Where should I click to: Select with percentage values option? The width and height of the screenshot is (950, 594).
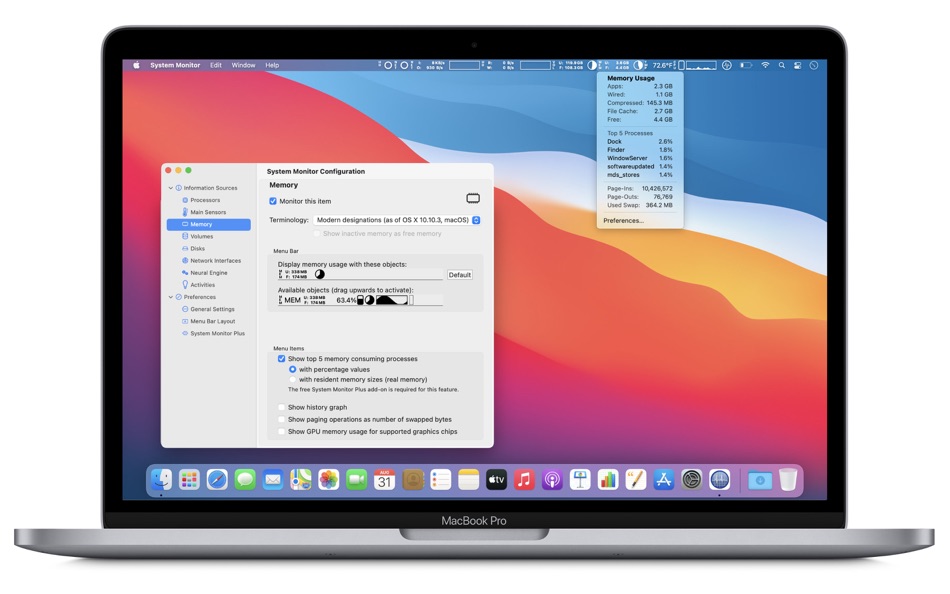coord(293,369)
